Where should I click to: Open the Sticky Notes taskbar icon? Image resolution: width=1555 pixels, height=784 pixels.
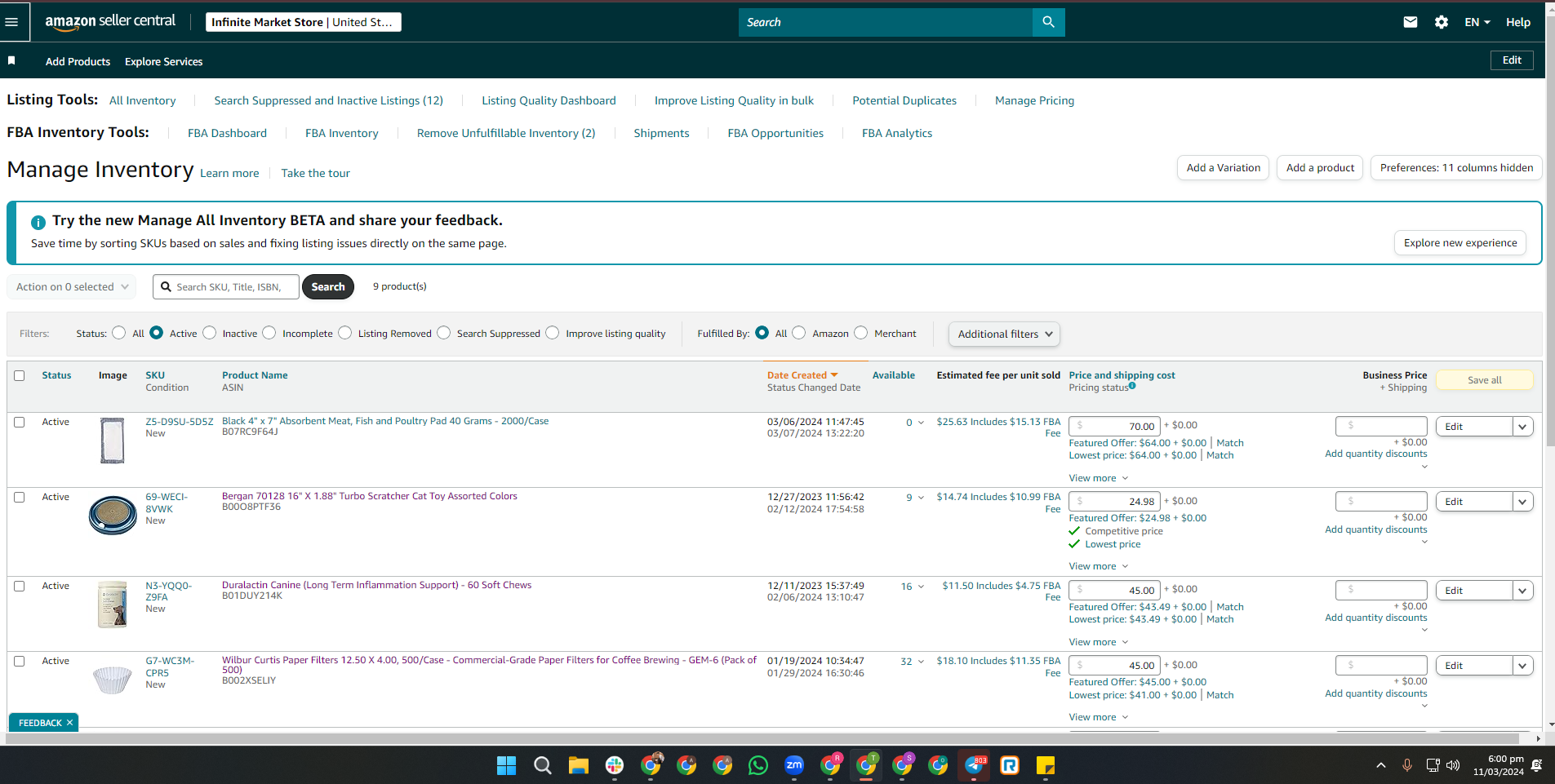[x=1046, y=765]
